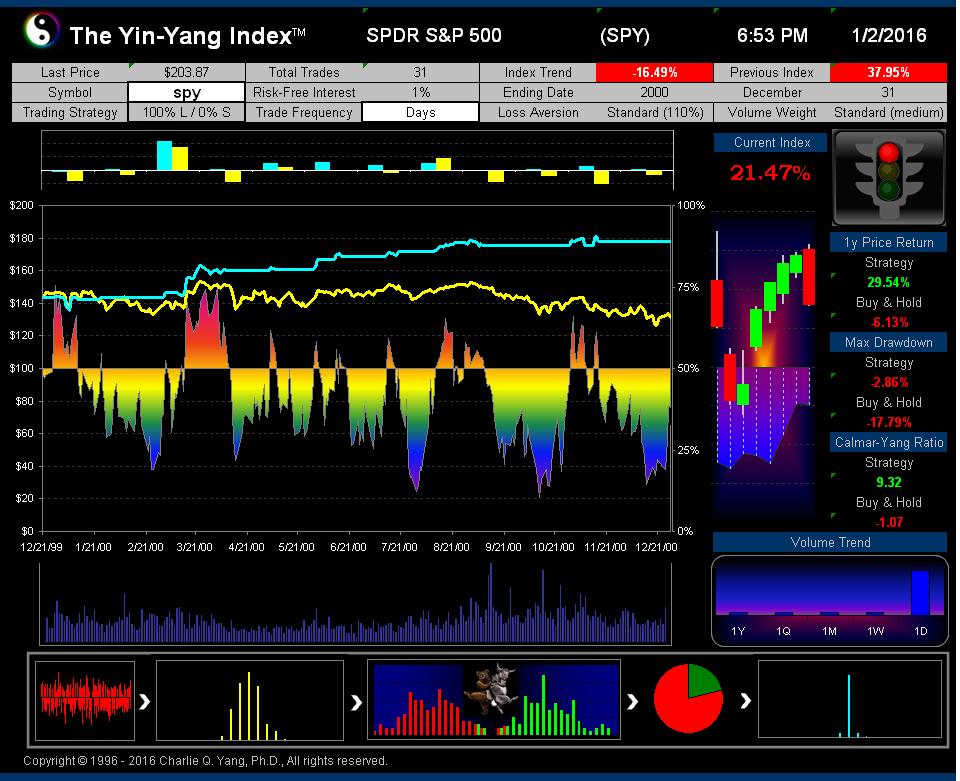Viewport: 960px width, 781px height.
Task: Open the red price noise thumbnail chart
Action: click(x=85, y=701)
